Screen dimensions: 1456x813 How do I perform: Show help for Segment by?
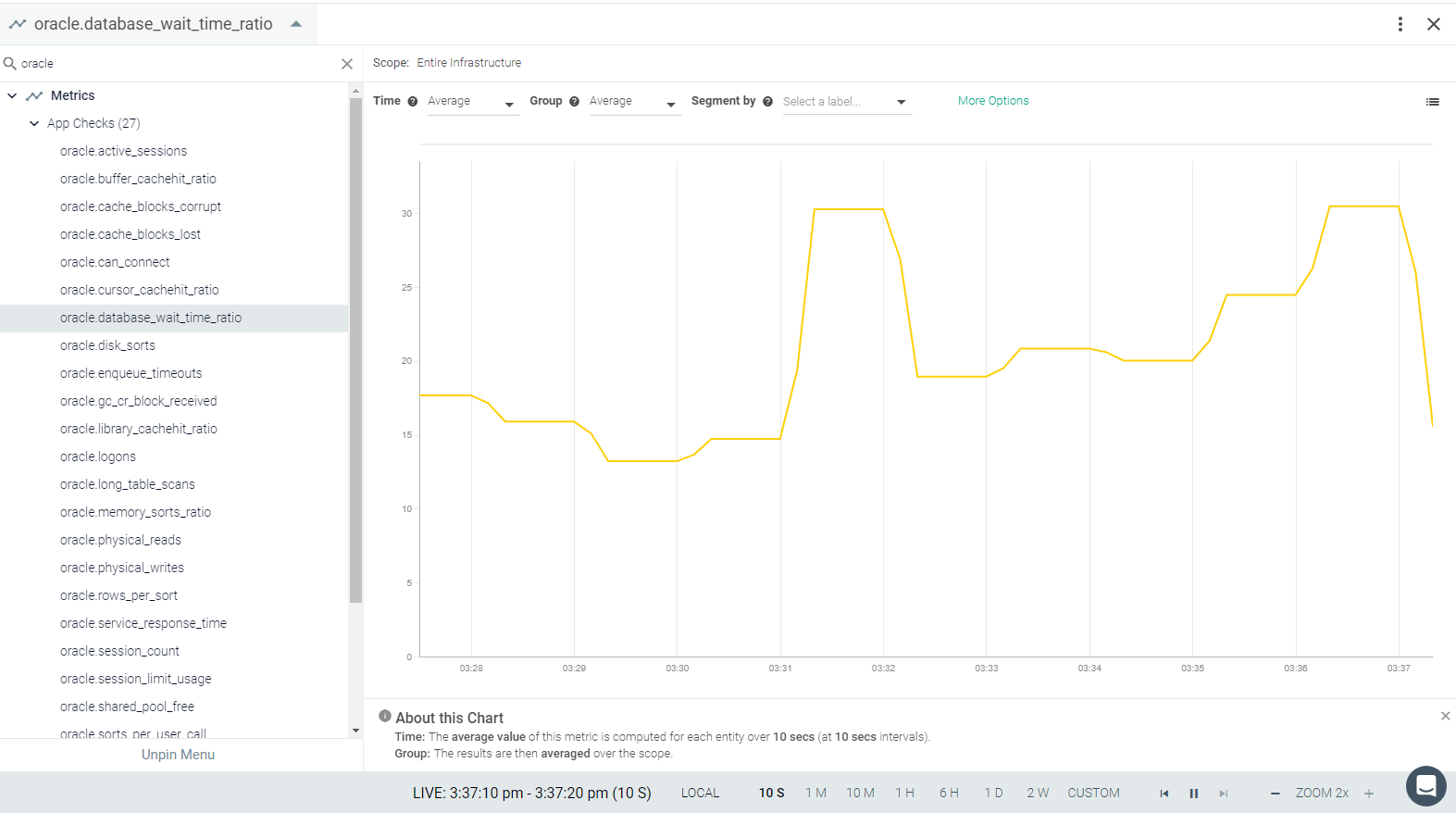click(x=768, y=102)
